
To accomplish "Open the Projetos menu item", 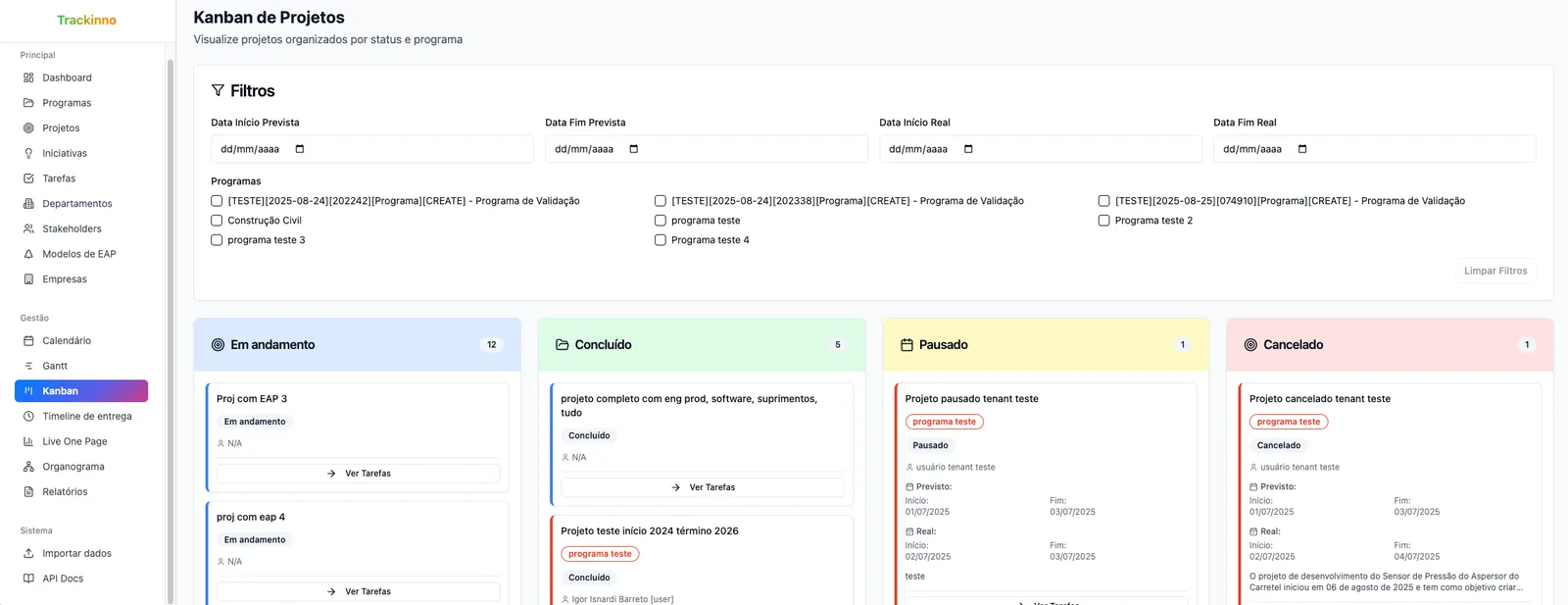I will click(81, 128).
